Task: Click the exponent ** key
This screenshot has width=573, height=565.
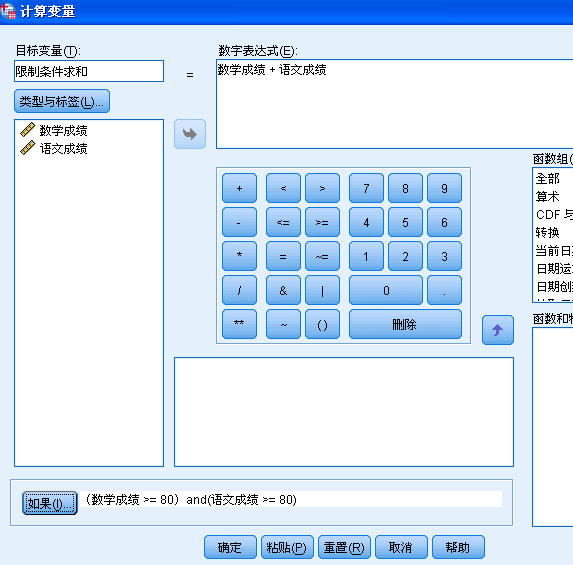Action: click(239, 324)
